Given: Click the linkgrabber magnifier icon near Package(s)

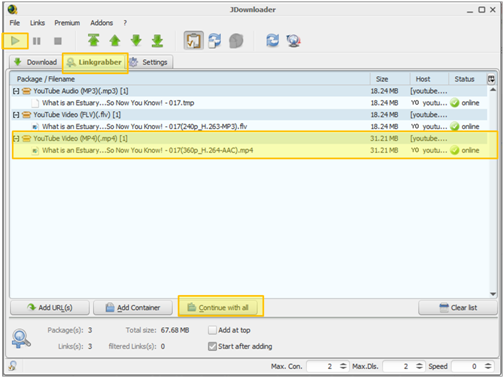Looking at the screenshot, I should (21, 338).
